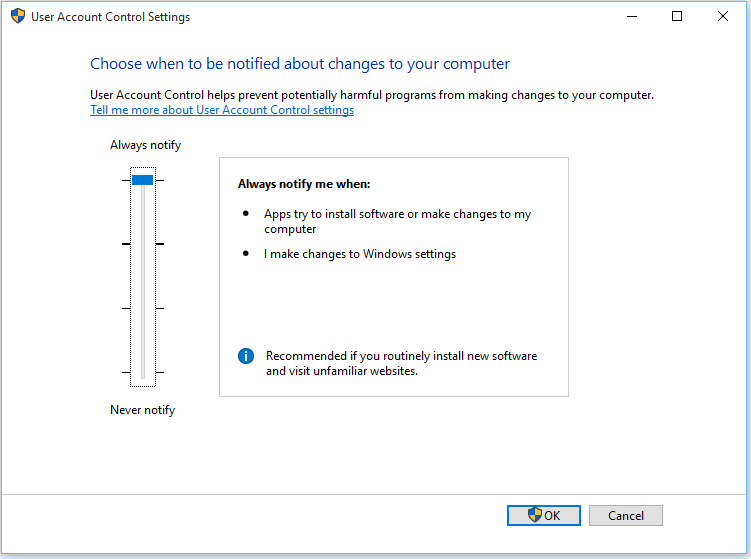Viewport: 751px width, 559px height.
Task: Minimize the User Account Control Settings window
Action: (632, 16)
